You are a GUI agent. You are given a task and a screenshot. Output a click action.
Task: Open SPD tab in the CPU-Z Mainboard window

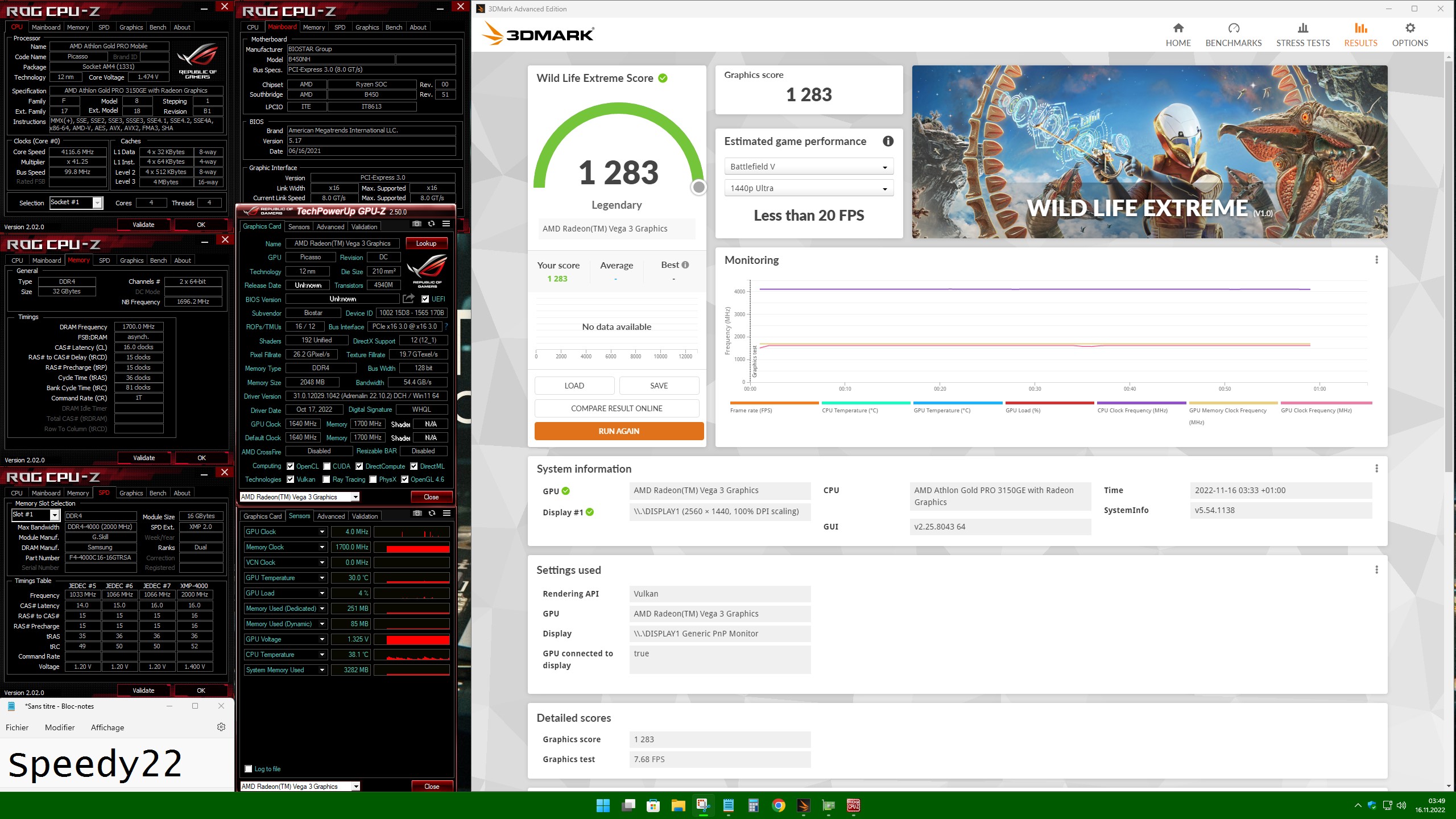(x=340, y=27)
